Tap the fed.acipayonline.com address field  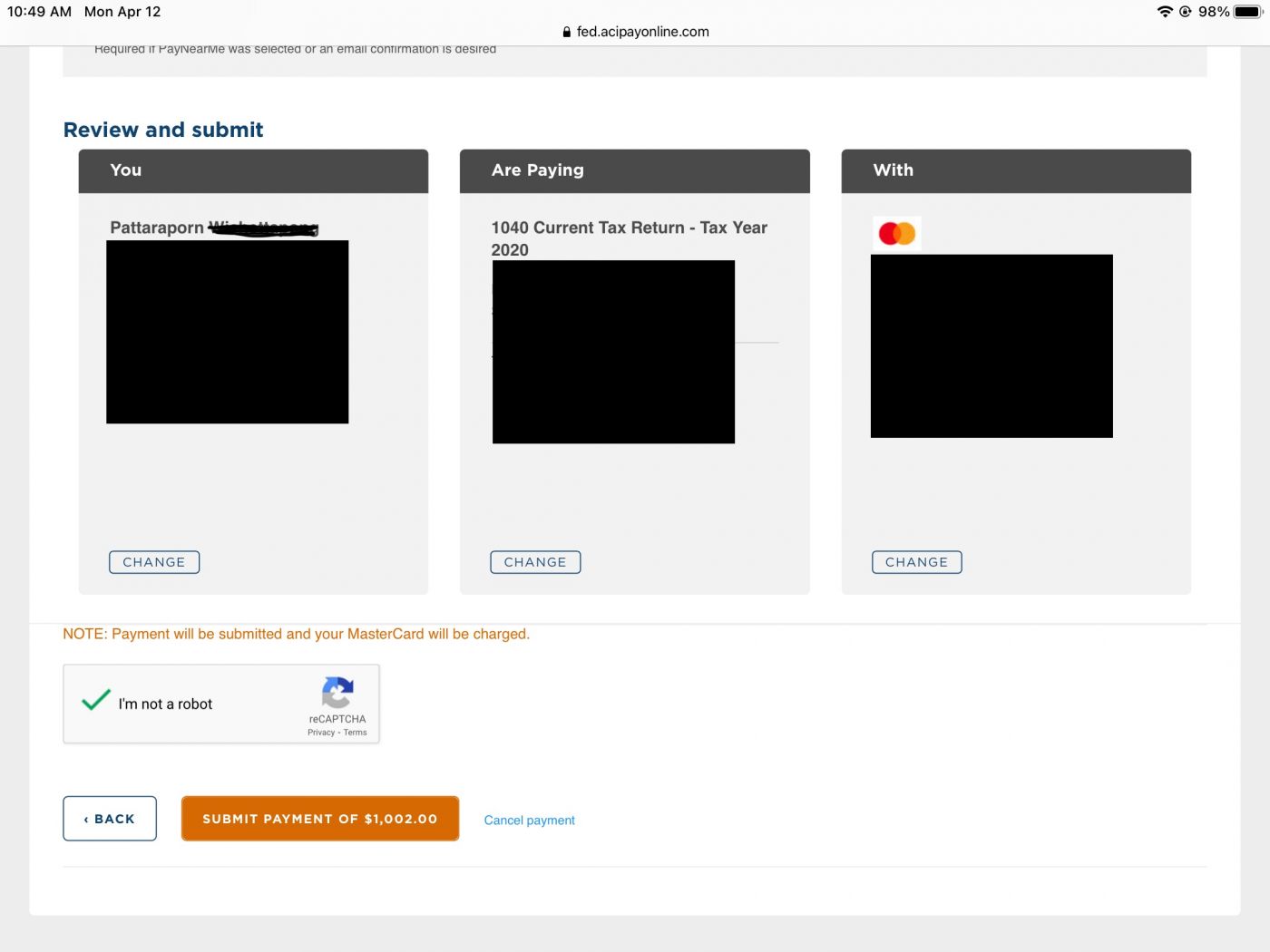point(642,32)
